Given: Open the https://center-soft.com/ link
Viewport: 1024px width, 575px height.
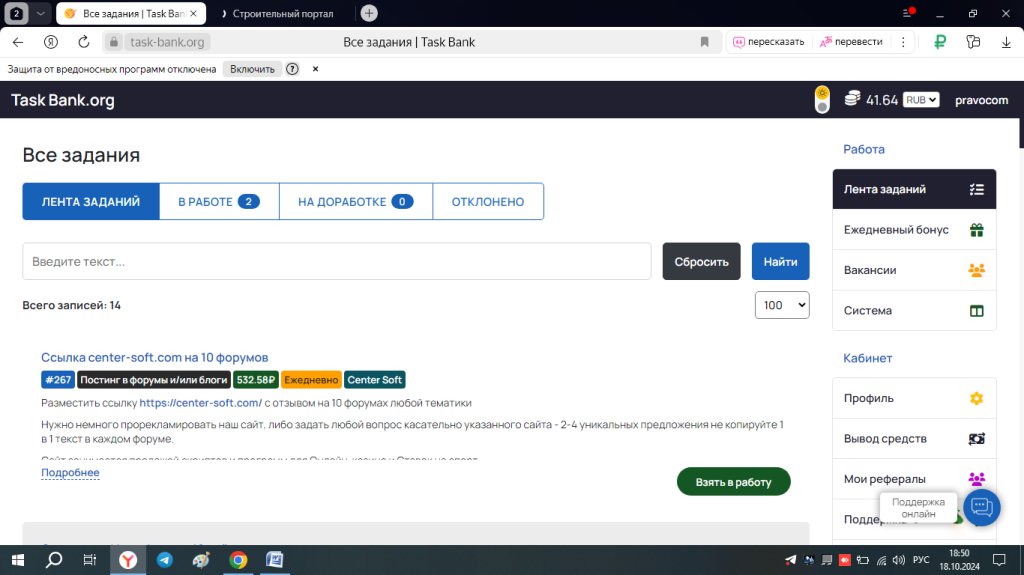Looking at the screenshot, I should [200, 402].
